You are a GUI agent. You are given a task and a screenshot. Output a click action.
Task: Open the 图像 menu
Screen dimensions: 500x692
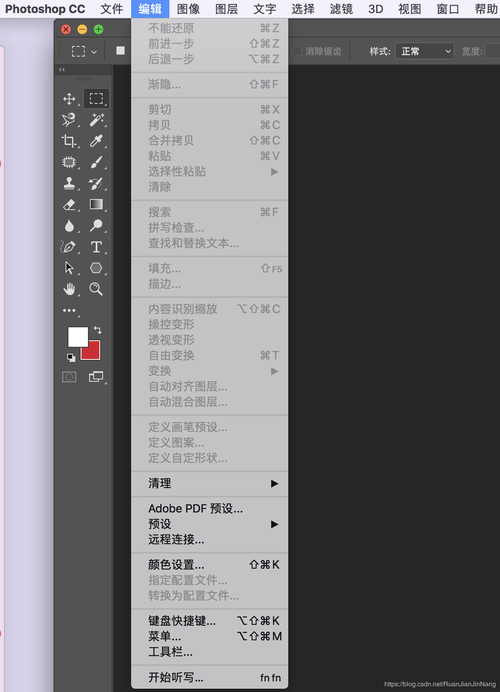click(x=188, y=9)
